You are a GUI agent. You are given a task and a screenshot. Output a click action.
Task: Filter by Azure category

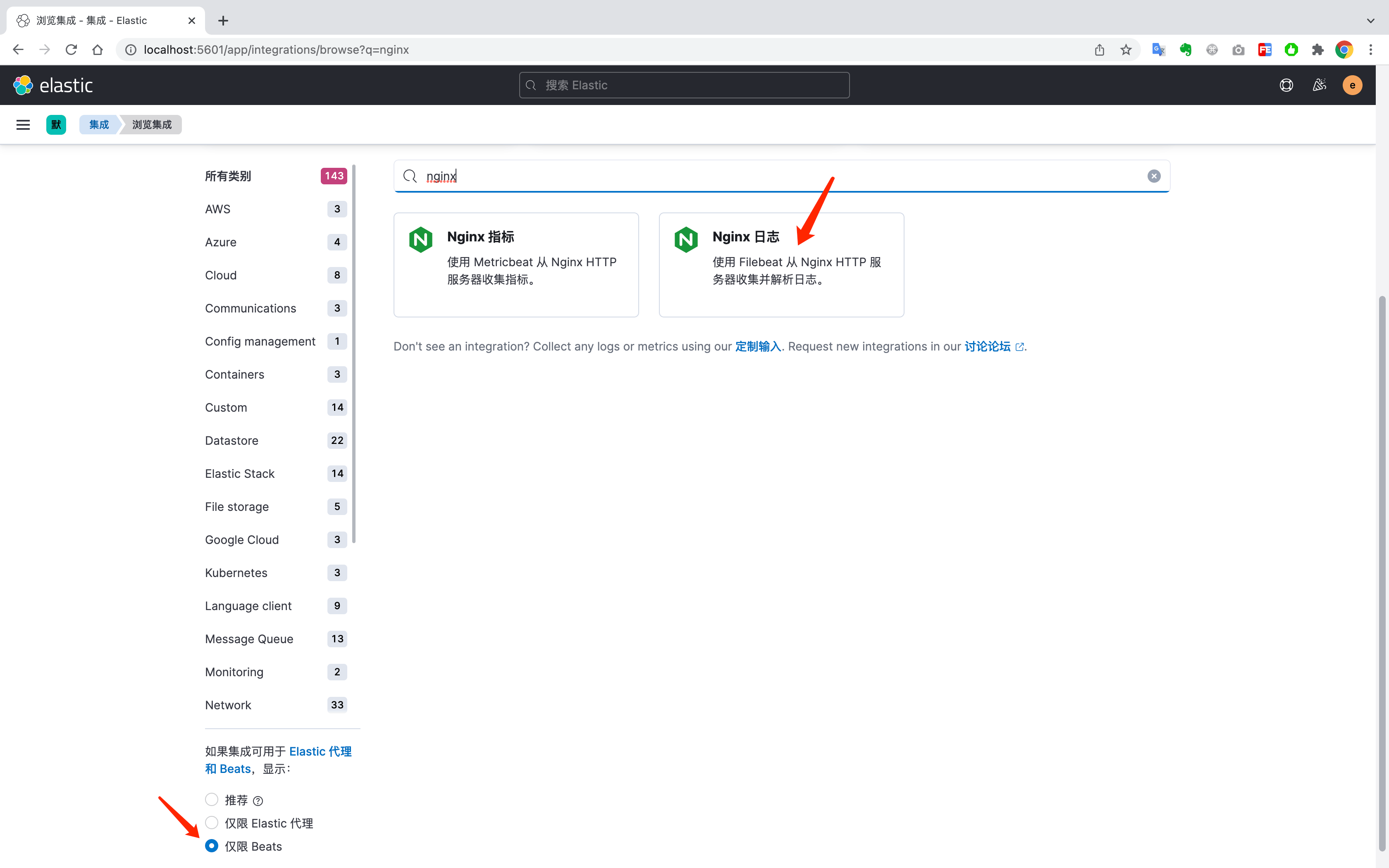(276, 242)
